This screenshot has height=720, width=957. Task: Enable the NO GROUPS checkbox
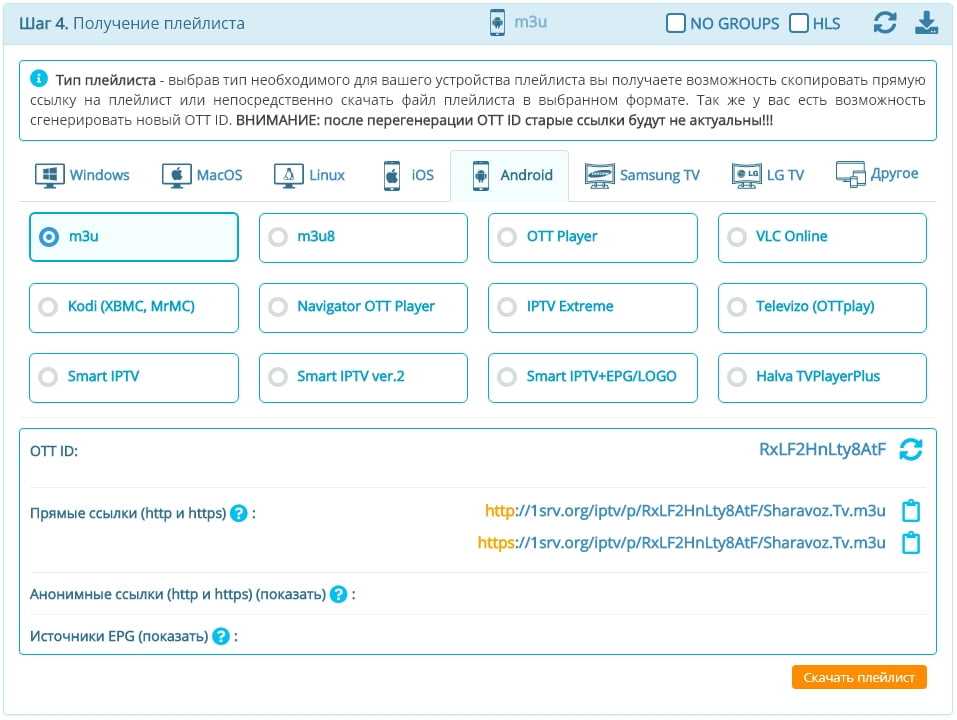(676, 23)
